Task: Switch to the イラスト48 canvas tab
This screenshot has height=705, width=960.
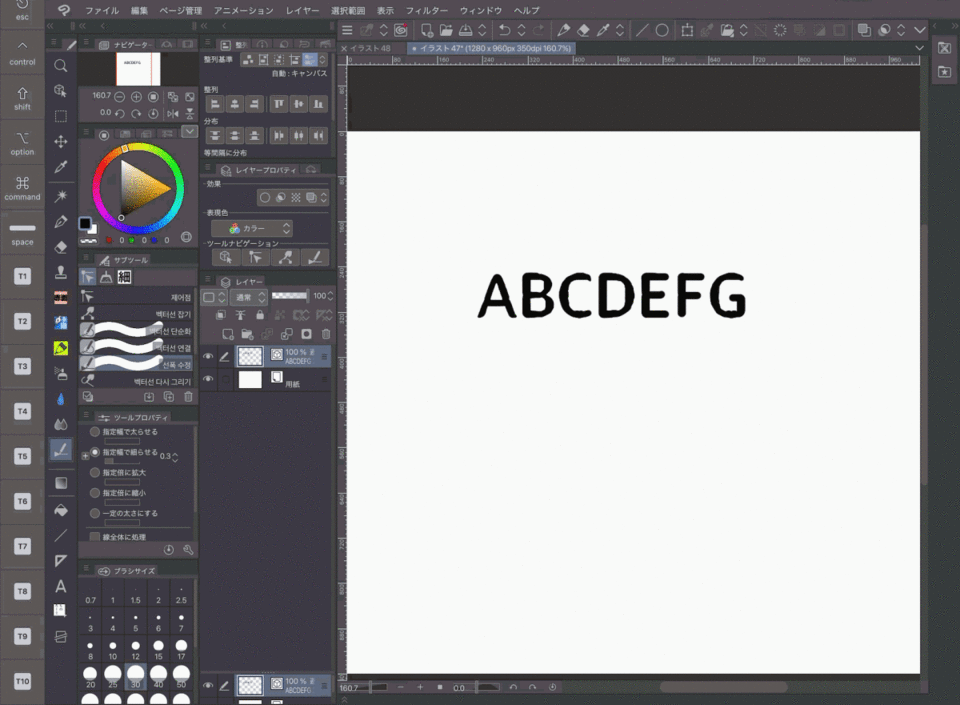Action: pyautogui.click(x=371, y=48)
